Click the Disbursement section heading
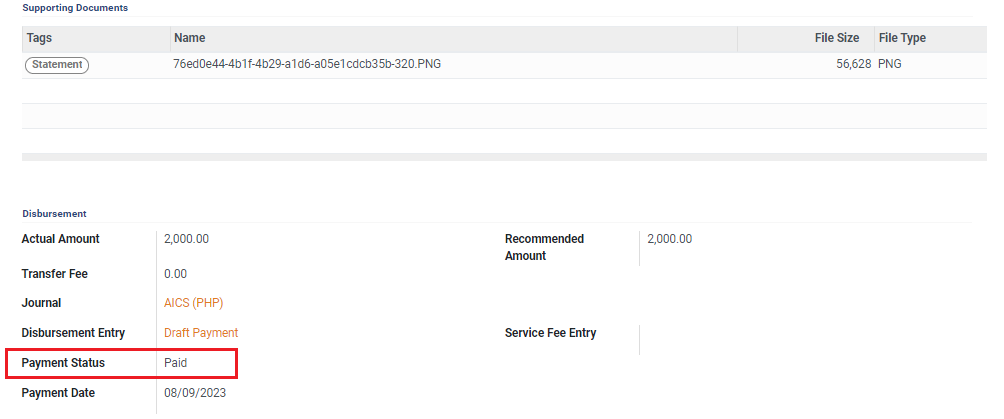This screenshot has height=419, width=1004. [54, 213]
